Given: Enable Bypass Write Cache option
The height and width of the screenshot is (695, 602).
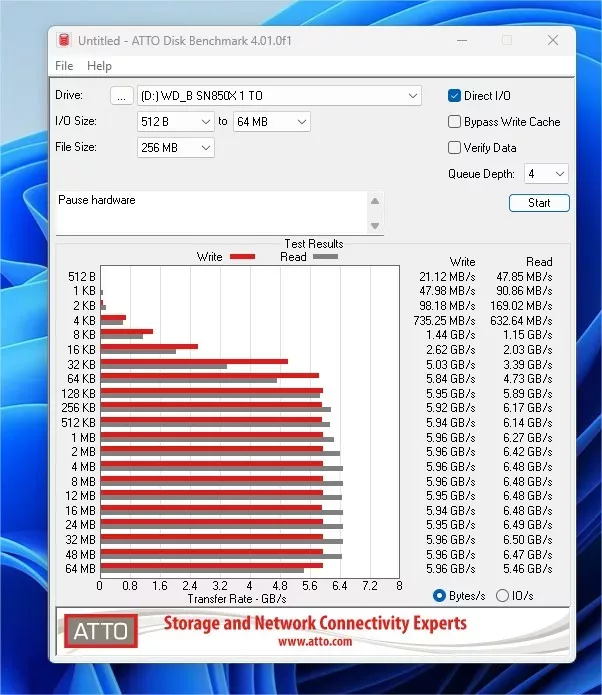Looking at the screenshot, I should (455, 122).
